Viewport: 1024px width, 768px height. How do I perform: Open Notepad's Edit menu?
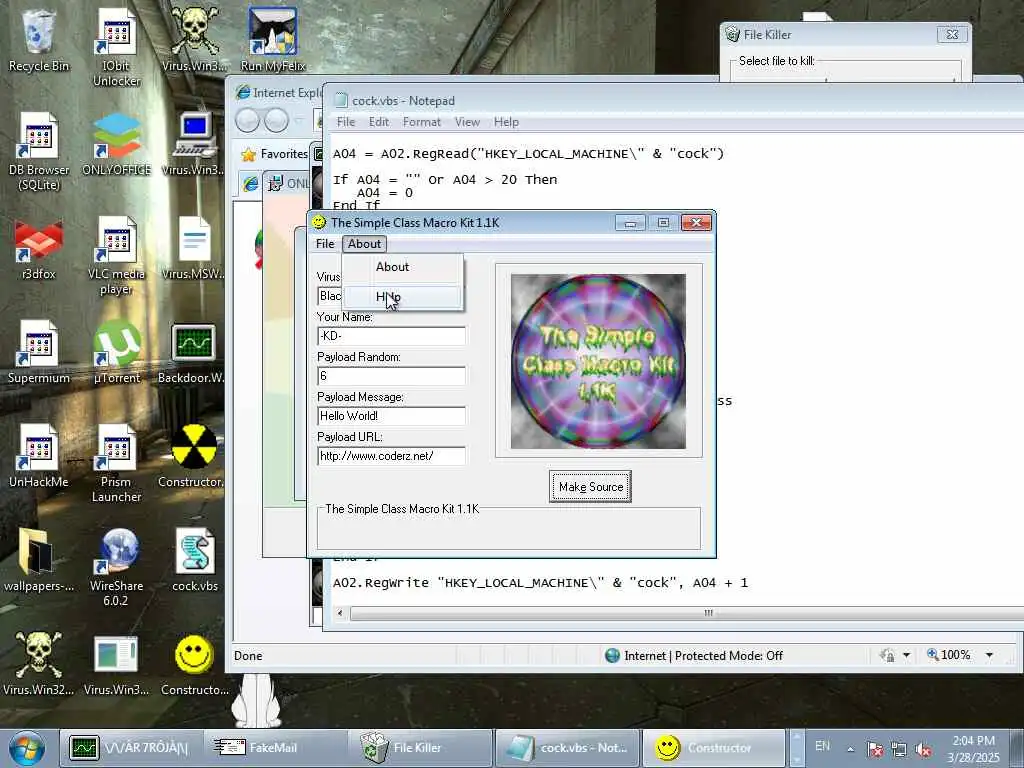point(379,122)
